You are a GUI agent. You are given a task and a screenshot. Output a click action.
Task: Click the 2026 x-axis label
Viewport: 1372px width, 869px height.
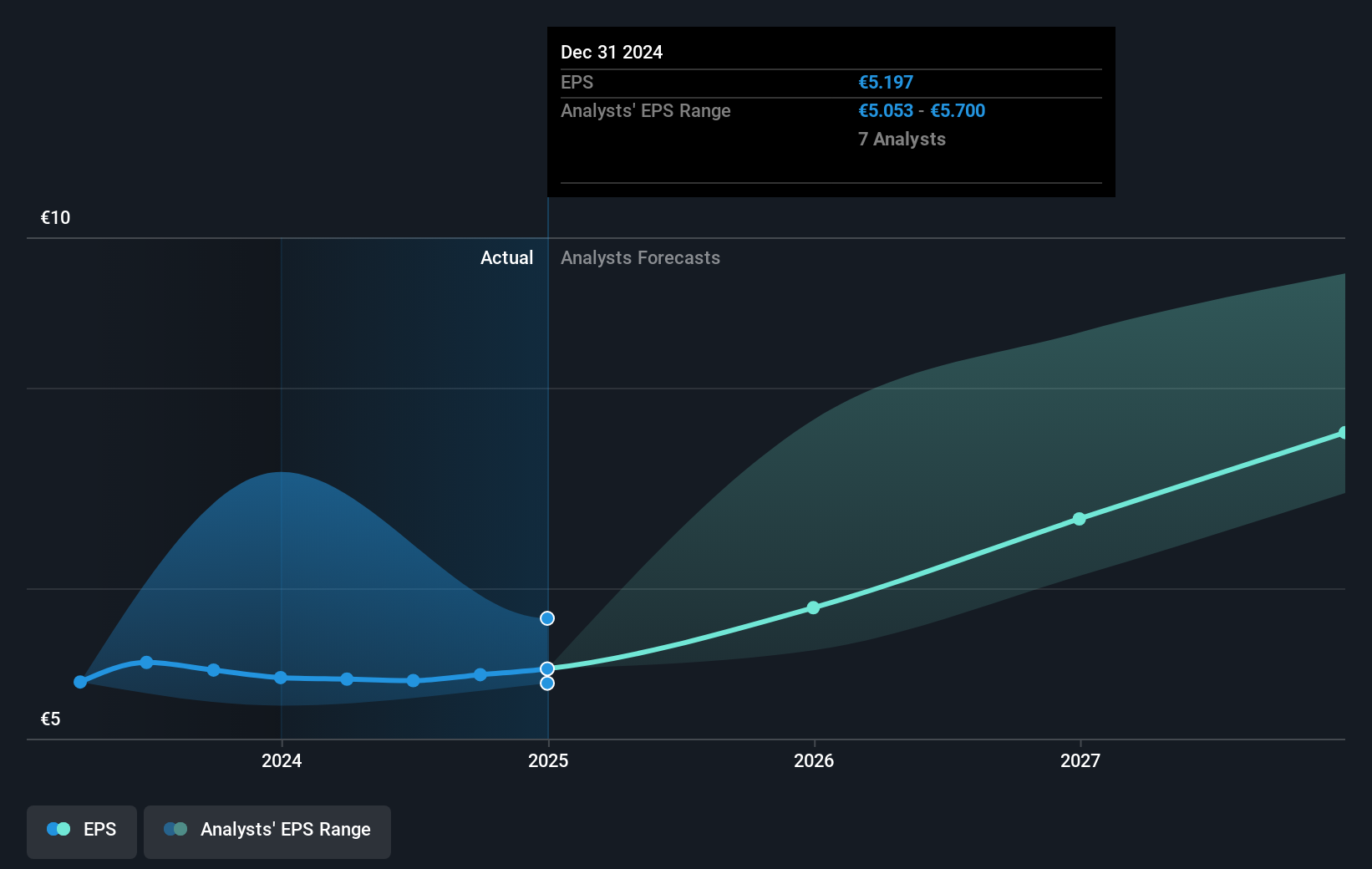pos(814,760)
